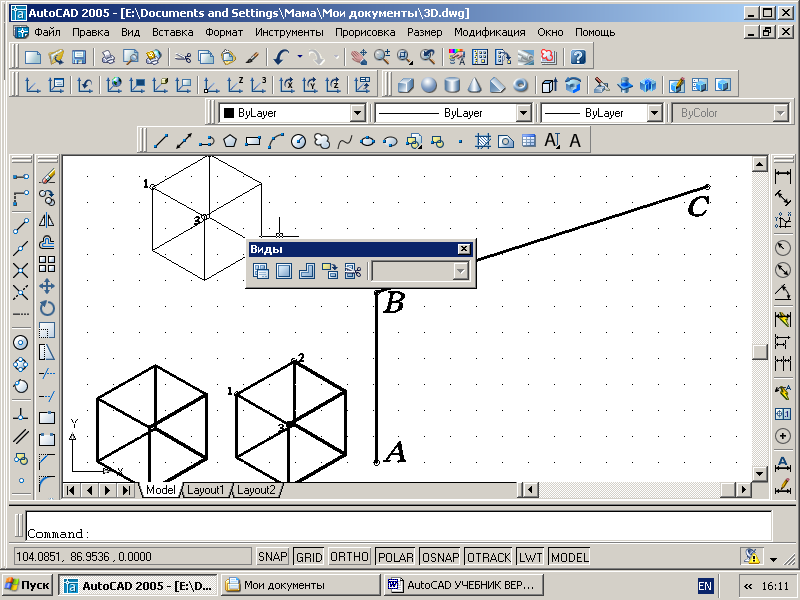800x600 pixels.
Task: Click the EN language indicator
Action: click(705, 586)
